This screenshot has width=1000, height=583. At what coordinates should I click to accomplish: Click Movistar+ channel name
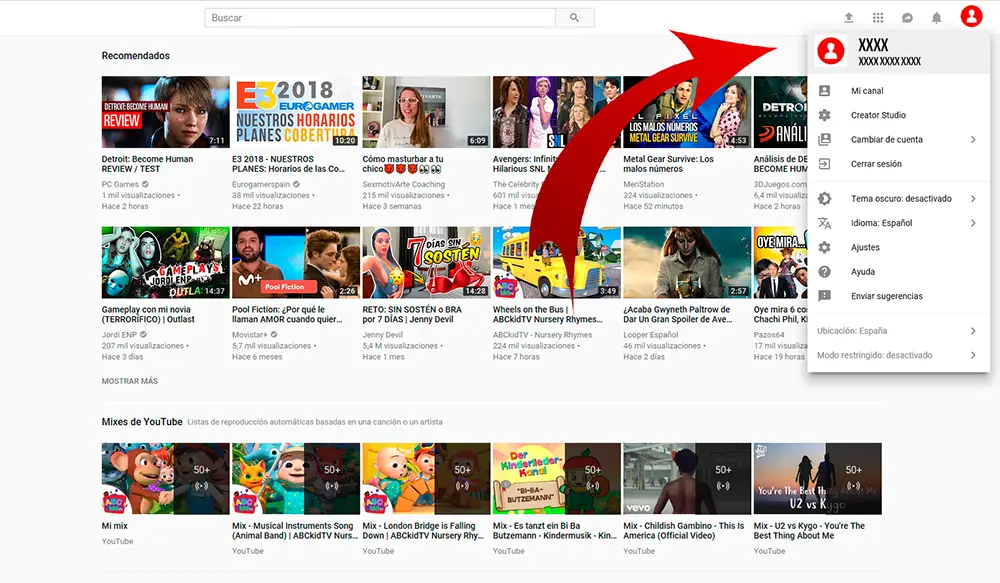pyautogui.click(x=250, y=335)
